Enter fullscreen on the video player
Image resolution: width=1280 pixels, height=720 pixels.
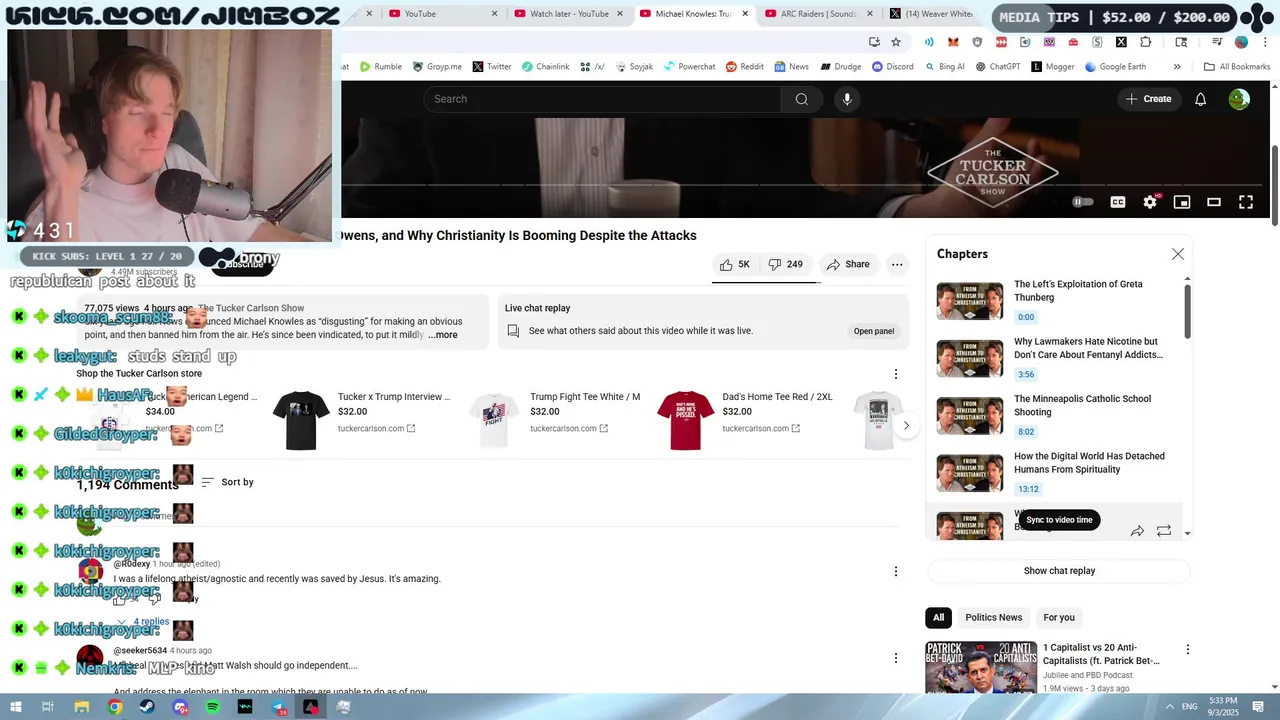tap(1246, 202)
